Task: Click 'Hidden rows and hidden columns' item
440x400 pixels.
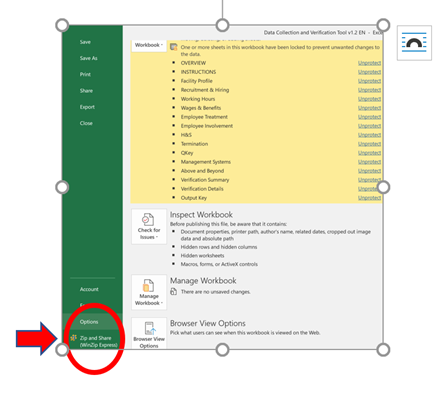Action: tap(219, 247)
